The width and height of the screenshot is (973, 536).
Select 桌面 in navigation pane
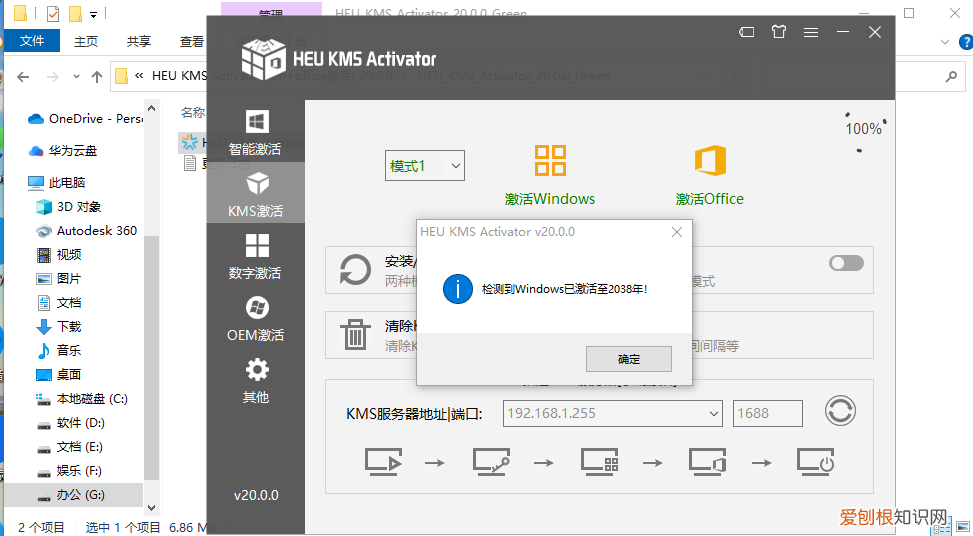pos(59,375)
